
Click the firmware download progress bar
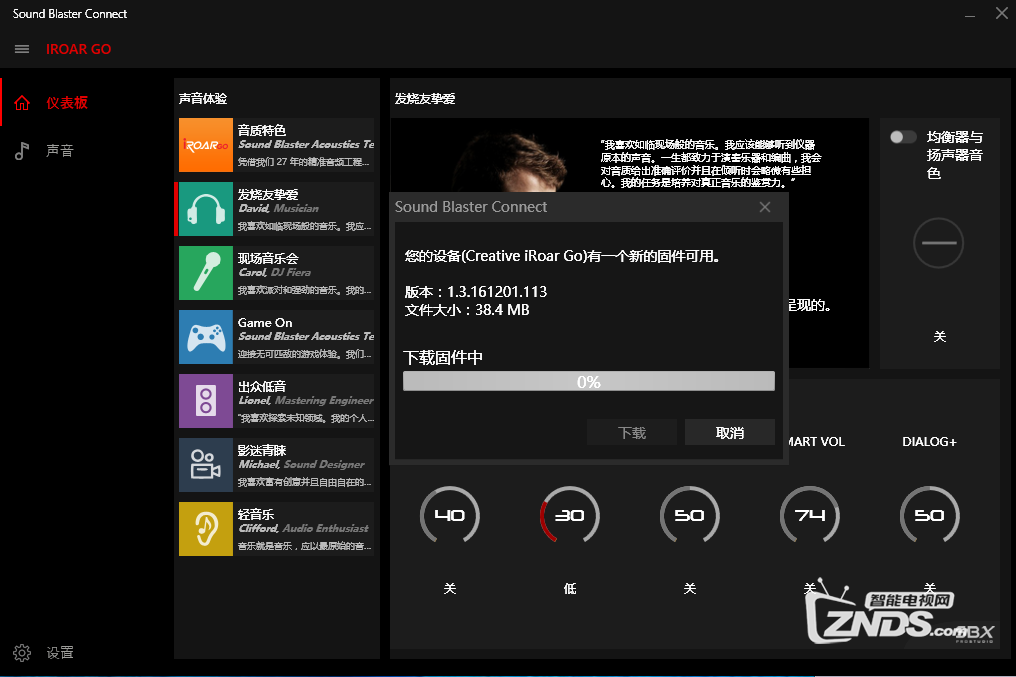588,381
